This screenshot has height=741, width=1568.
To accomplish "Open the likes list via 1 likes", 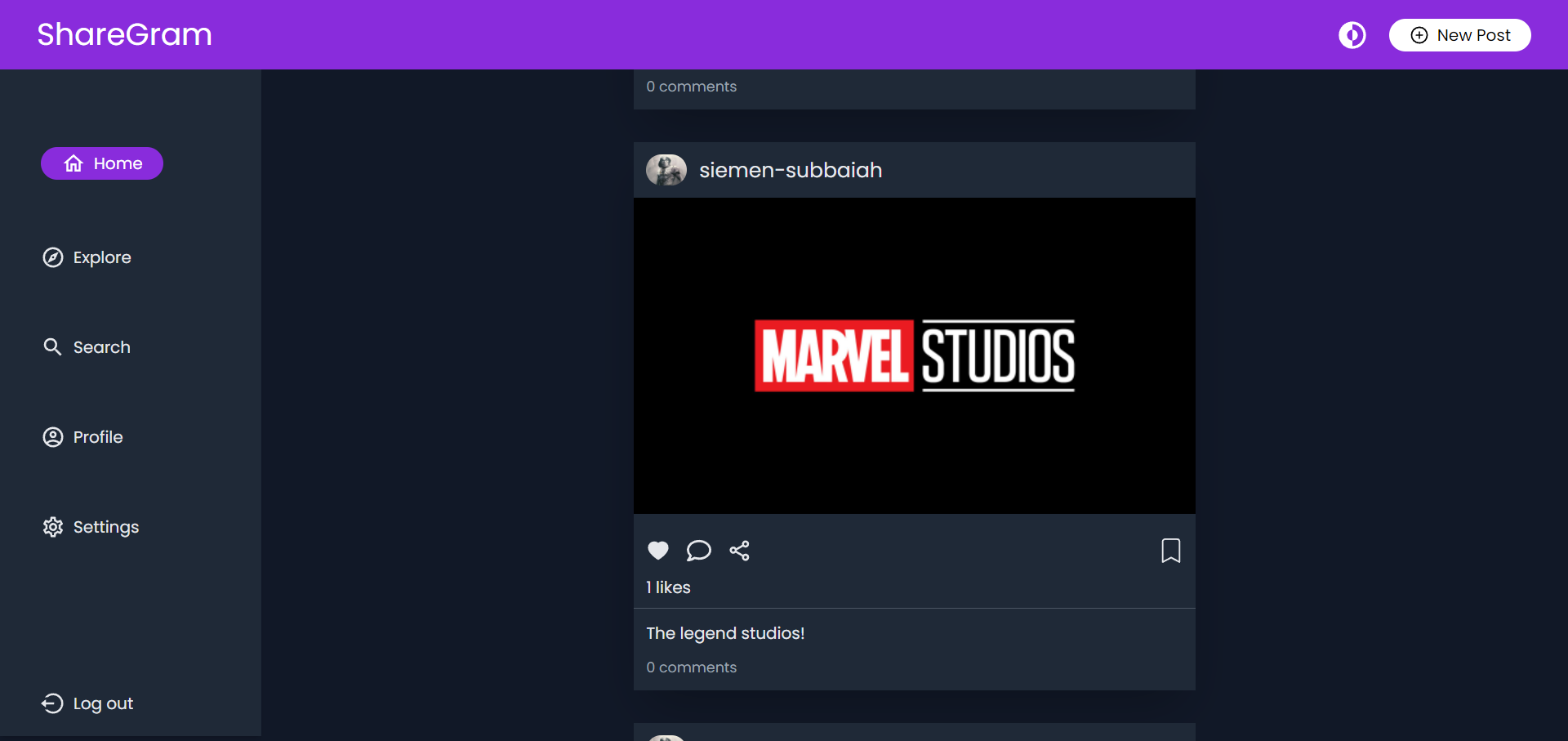I will pos(668,587).
